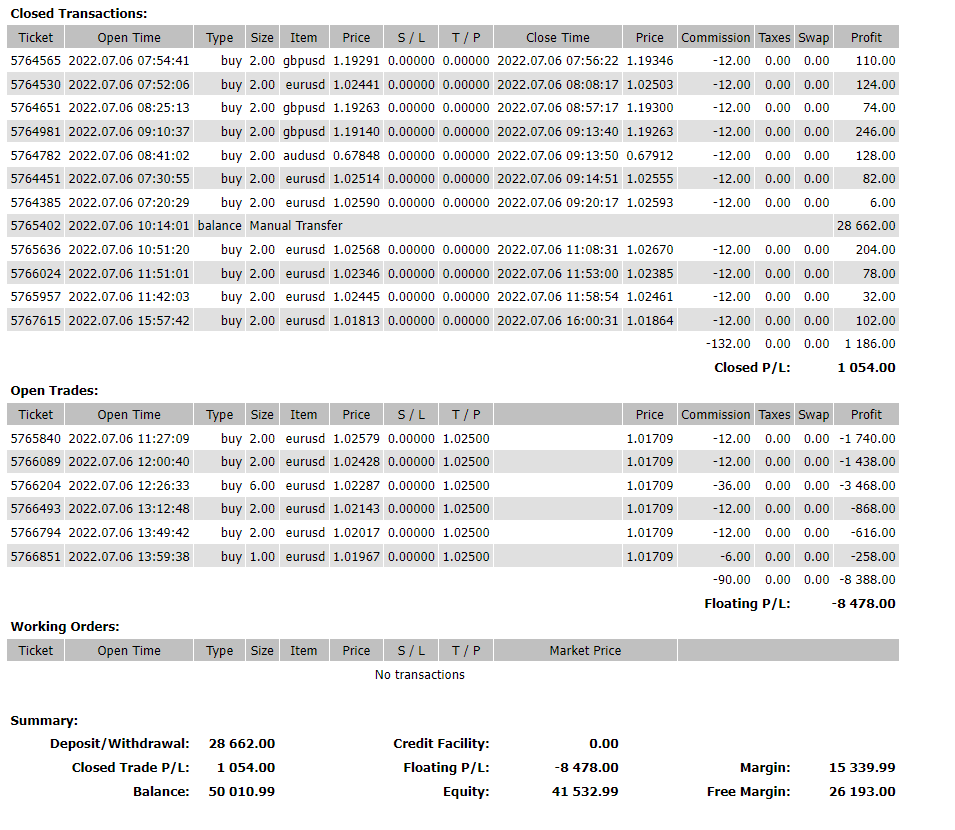Click Equity value 41 532.99
The image size is (955, 830).
click(x=585, y=792)
